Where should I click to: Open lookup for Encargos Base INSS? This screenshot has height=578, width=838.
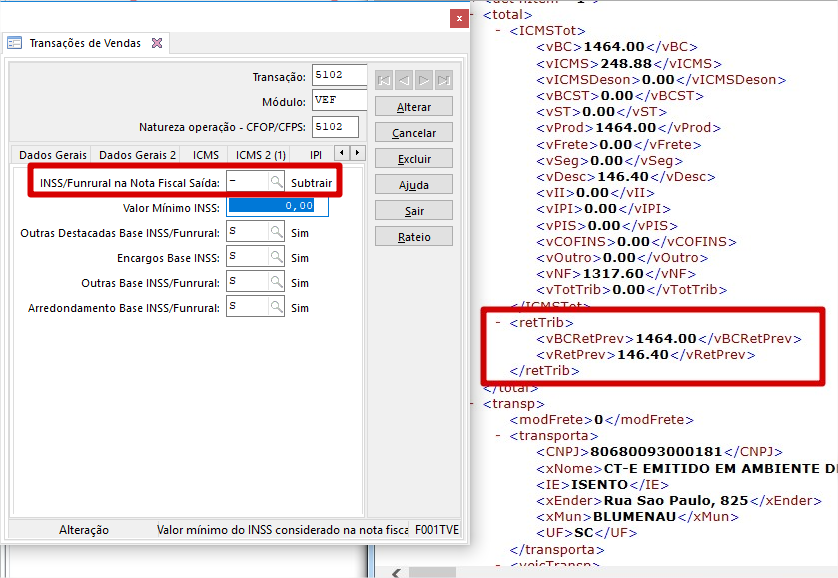click(276, 257)
